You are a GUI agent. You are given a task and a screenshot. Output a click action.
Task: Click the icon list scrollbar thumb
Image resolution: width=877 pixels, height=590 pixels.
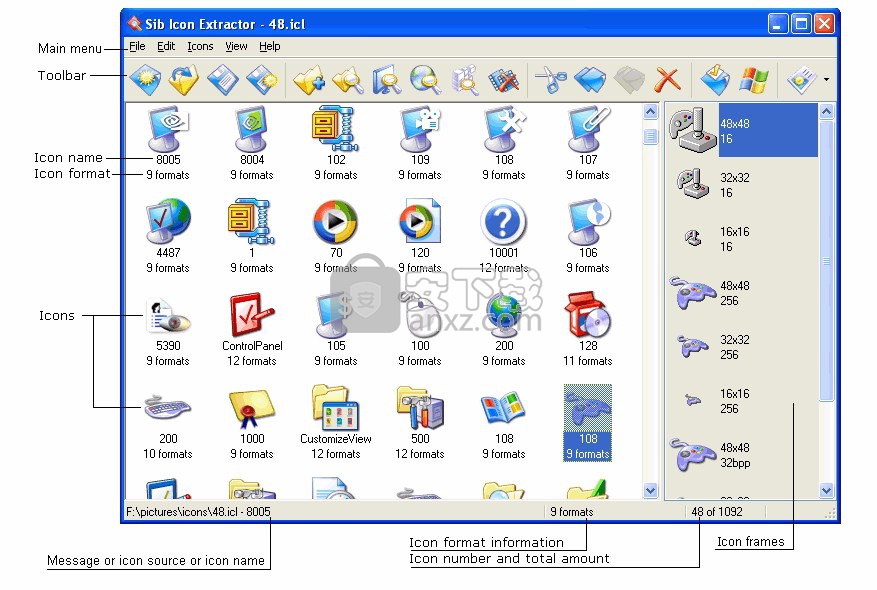coord(650,136)
